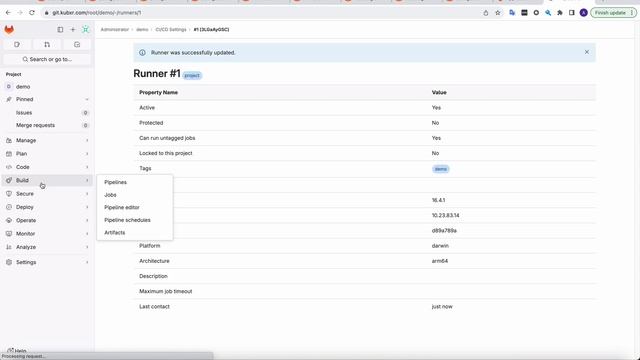The height and width of the screenshot is (360, 640).
Task: Expand the Build menu
Action: click(47, 180)
